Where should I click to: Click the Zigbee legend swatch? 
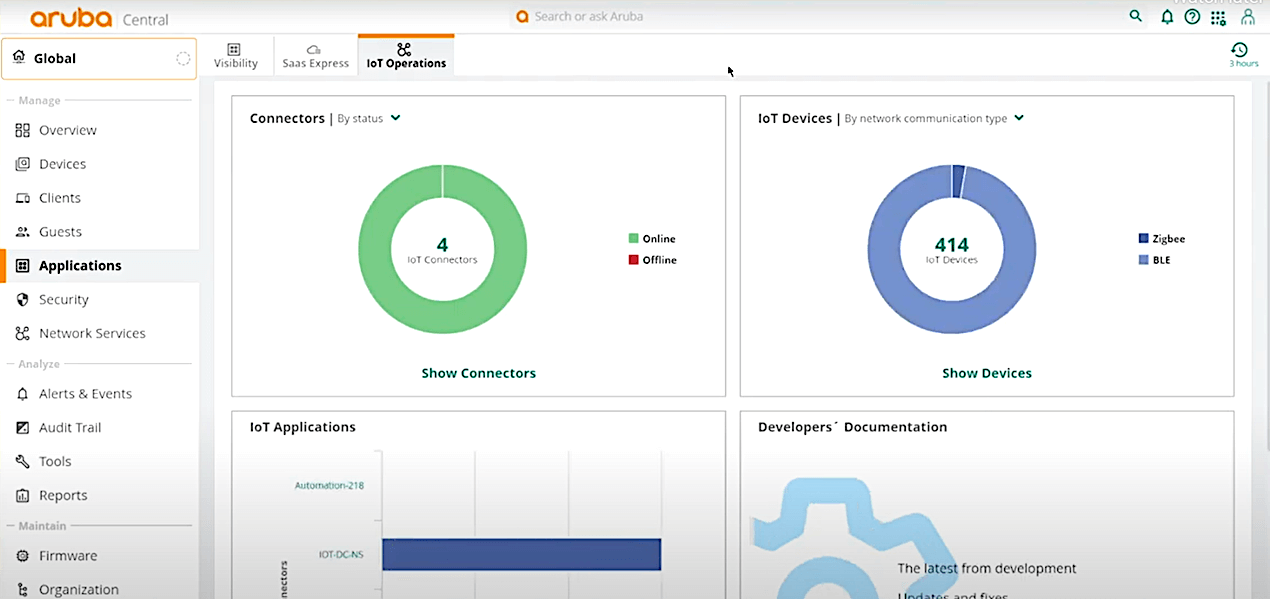(x=1143, y=239)
